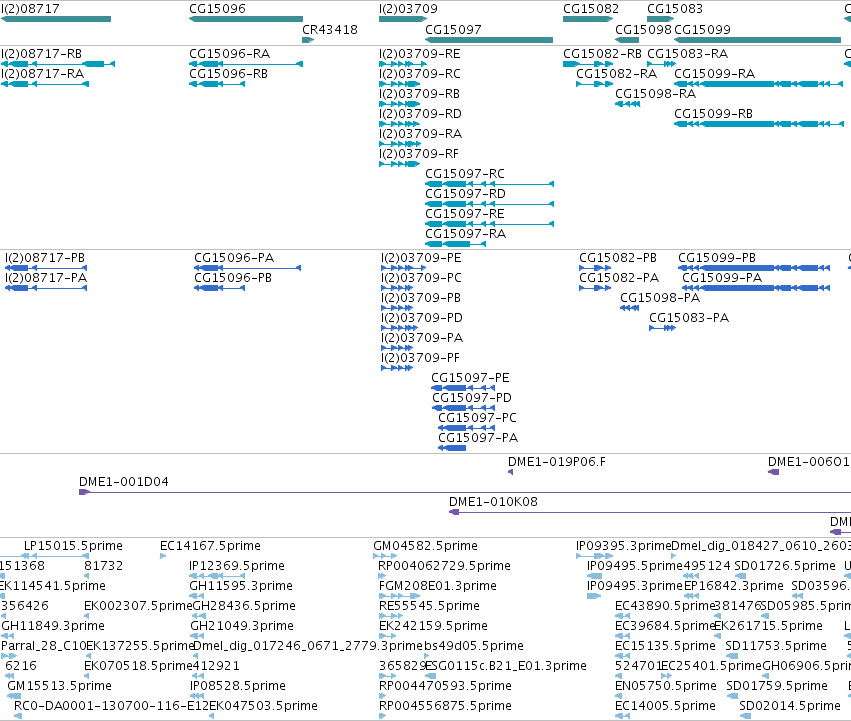Click EST RP004062729.5prime
Image resolution: width=851 pixels, height=721 pixels.
tap(382, 576)
